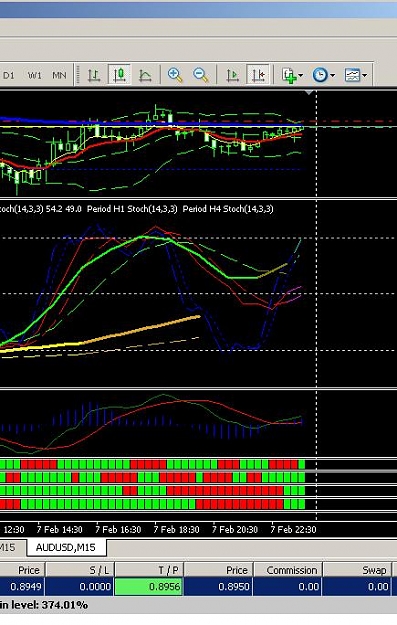Click the 7 Feb 14:30 time label
This screenshot has width=397, height=625.
(x=59, y=529)
